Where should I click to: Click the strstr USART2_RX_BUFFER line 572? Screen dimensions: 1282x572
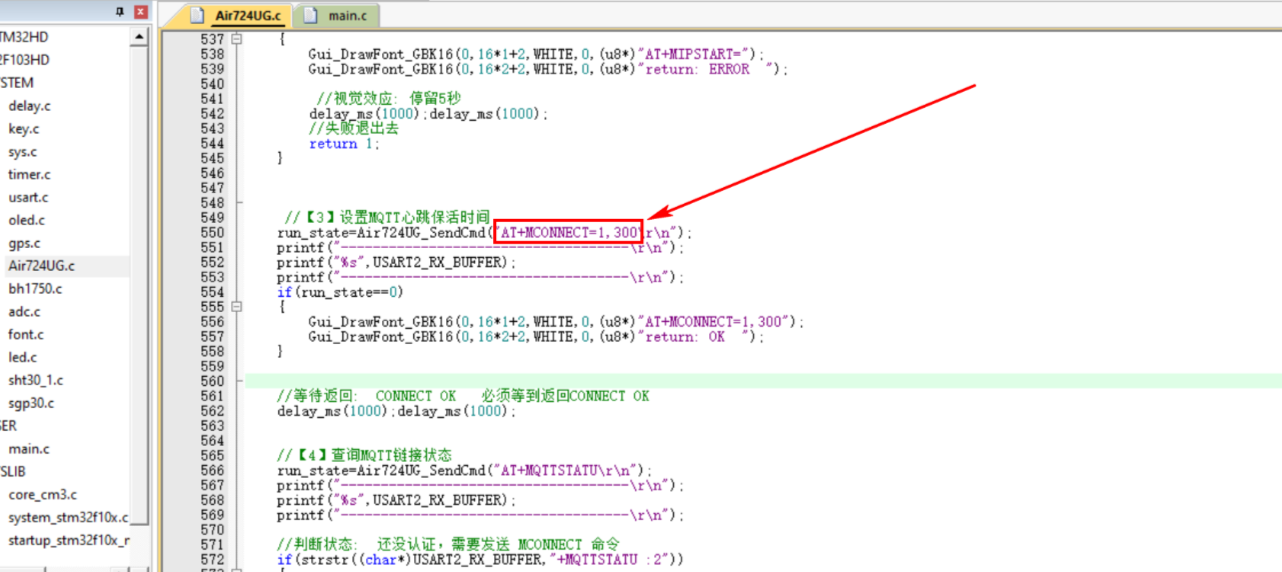point(480,559)
